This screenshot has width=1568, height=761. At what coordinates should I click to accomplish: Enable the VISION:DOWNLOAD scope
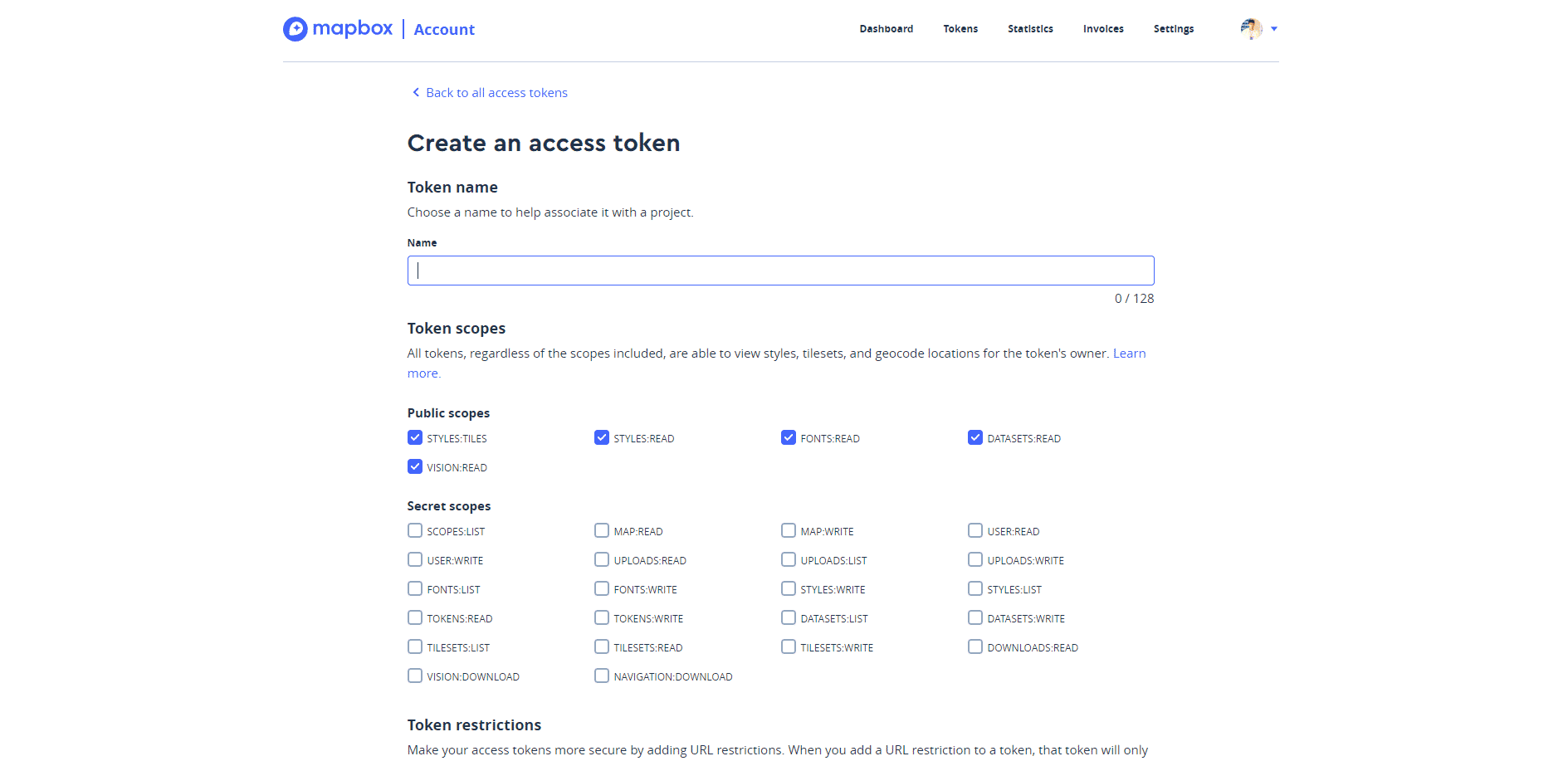(415, 676)
